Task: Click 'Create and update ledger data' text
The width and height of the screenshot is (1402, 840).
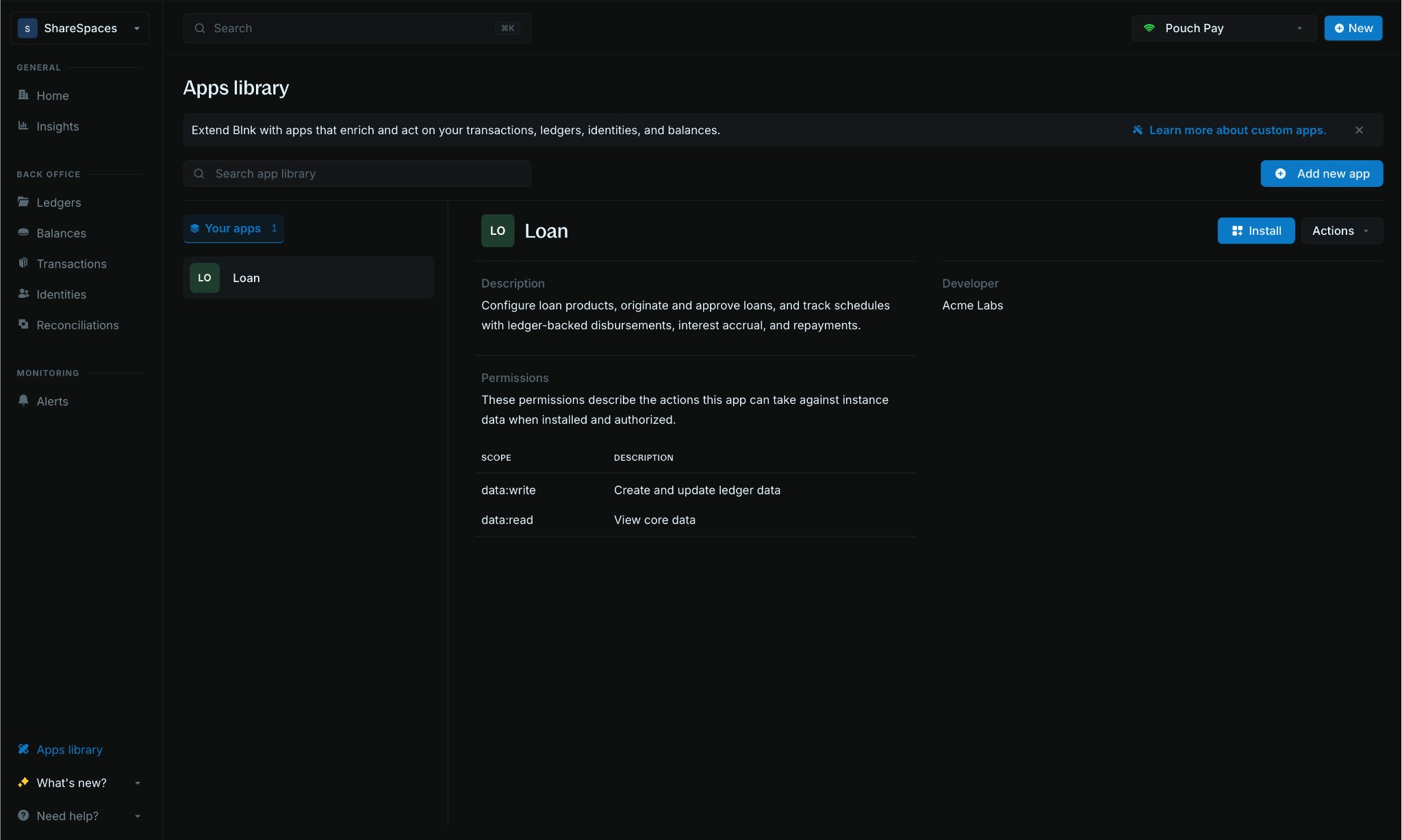Action: 697,490
